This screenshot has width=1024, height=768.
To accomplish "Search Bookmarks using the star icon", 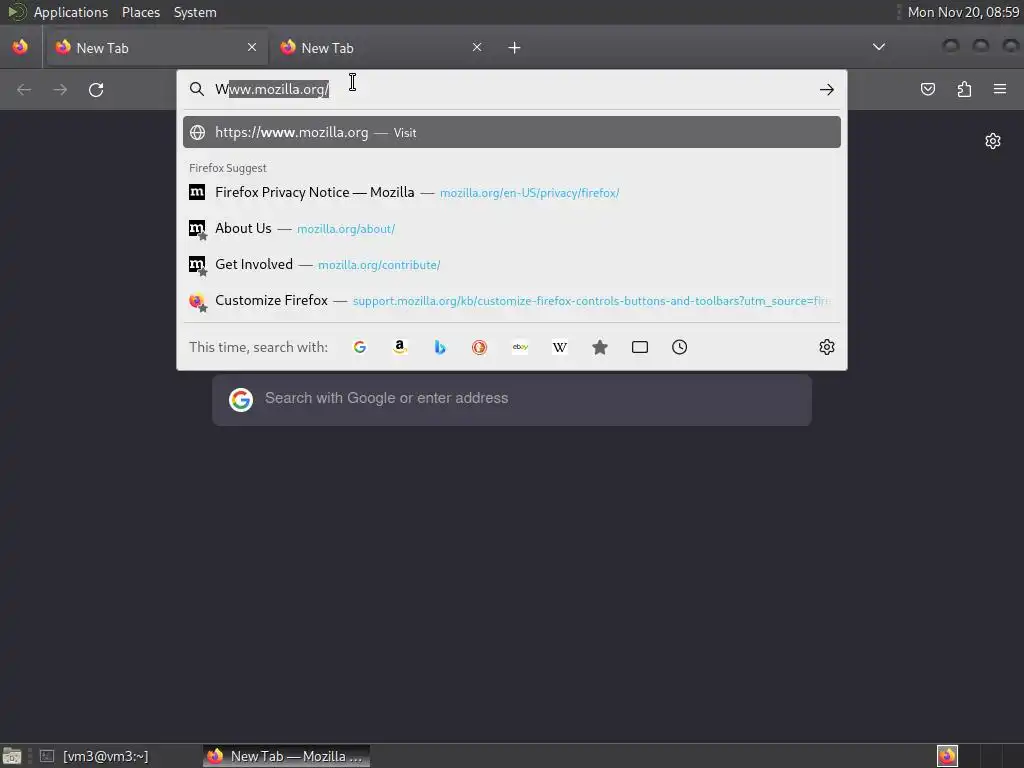I will (600, 347).
